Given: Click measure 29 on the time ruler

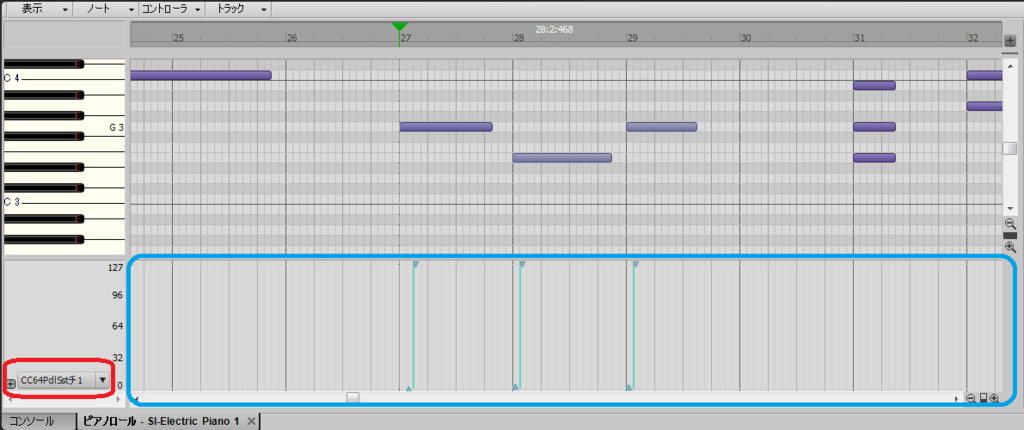Looking at the screenshot, I should click(x=632, y=39).
